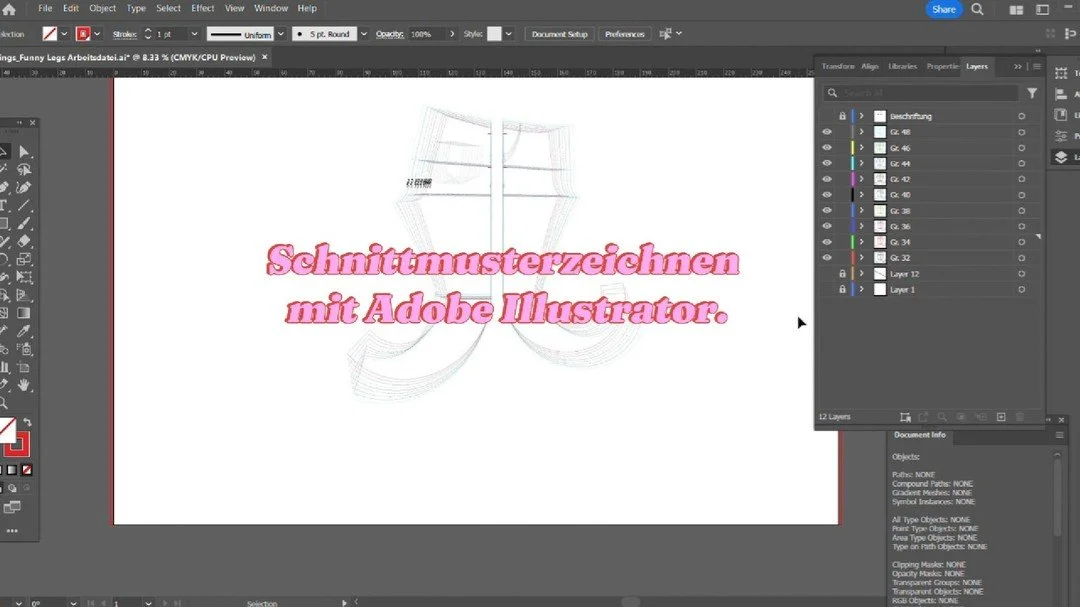This screenshot has height=607, width=1080.
Task: Select the Artboard tool
Action: point(24,367)
